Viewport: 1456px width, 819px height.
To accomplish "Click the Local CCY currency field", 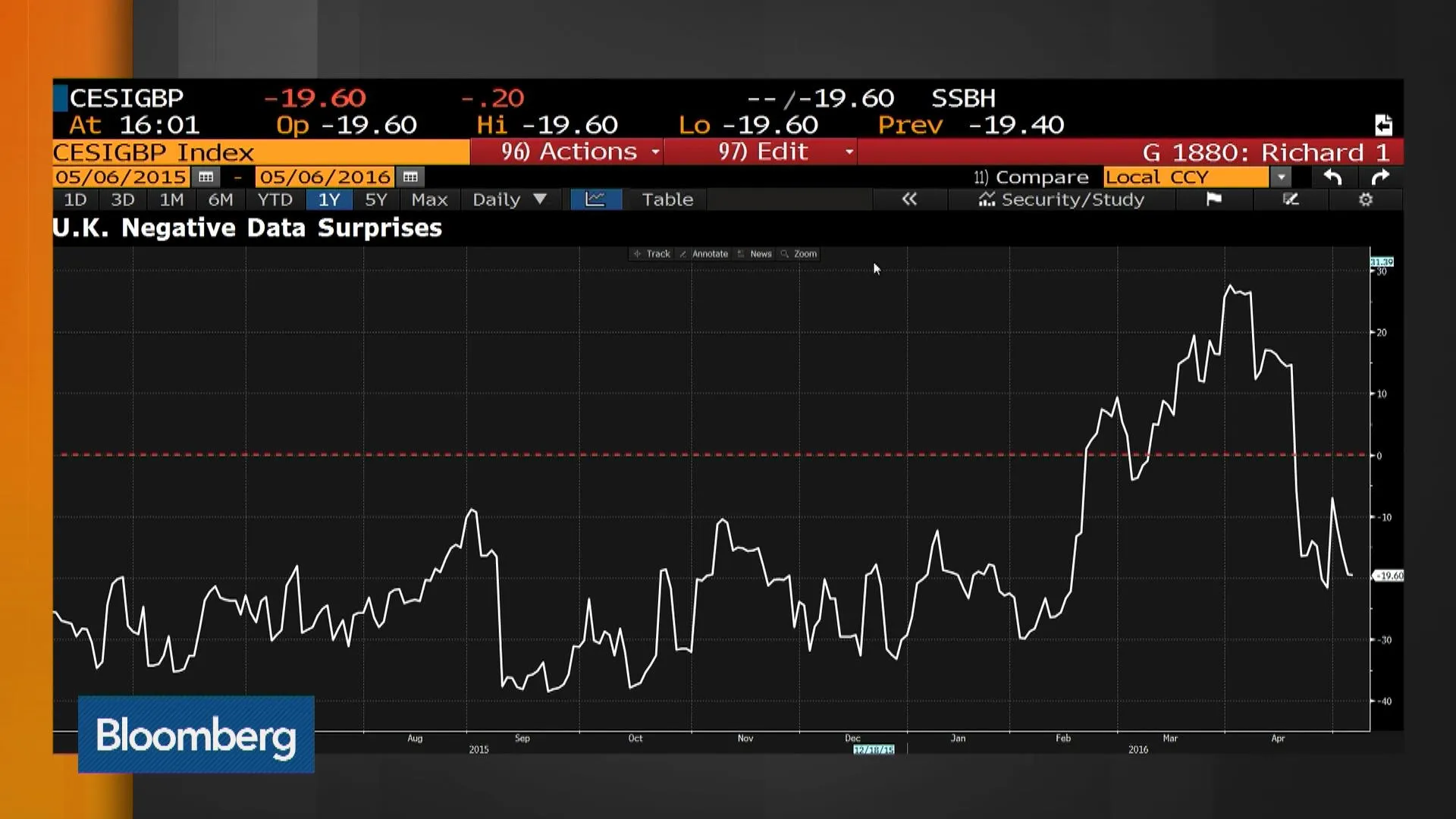I will tap(1186, 177).
